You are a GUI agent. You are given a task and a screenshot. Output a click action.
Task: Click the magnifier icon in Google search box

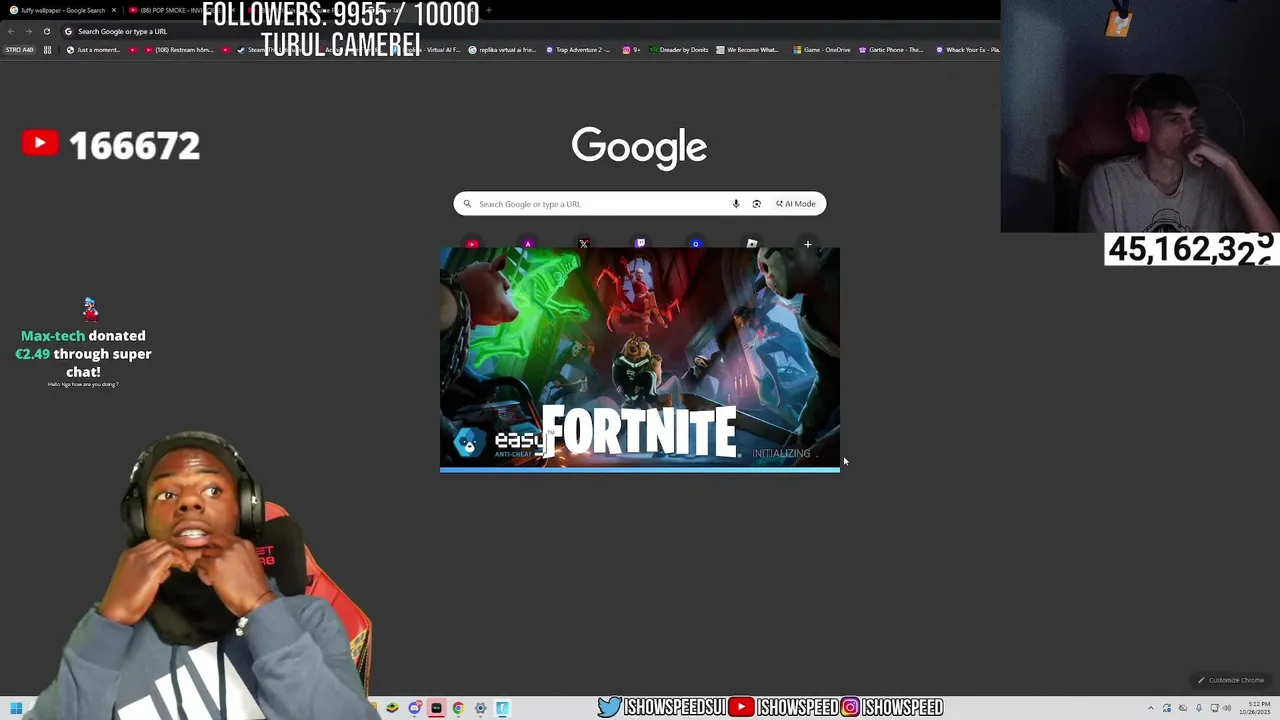point(467,204)
